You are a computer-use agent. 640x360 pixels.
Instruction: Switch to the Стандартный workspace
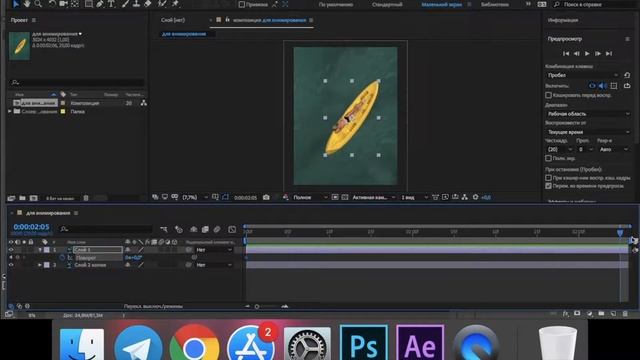click(x=387, y=4)
